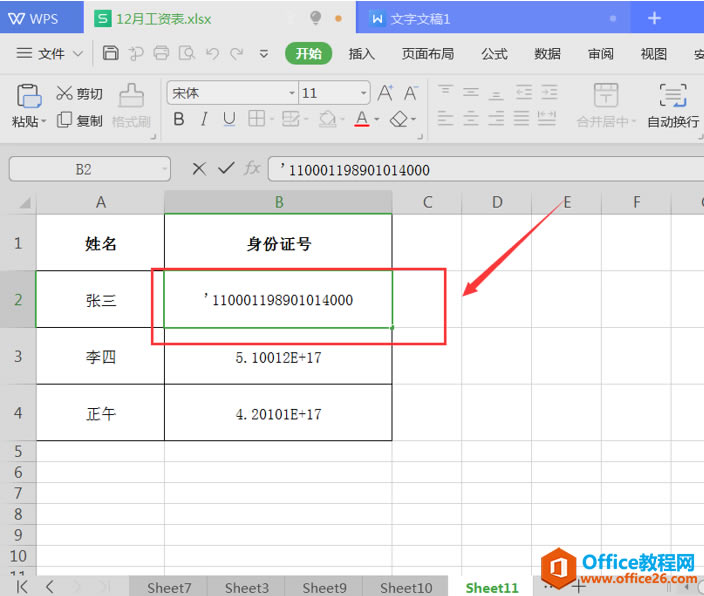
Task: Increase font size with the large A icon
Action: [385, 93]
